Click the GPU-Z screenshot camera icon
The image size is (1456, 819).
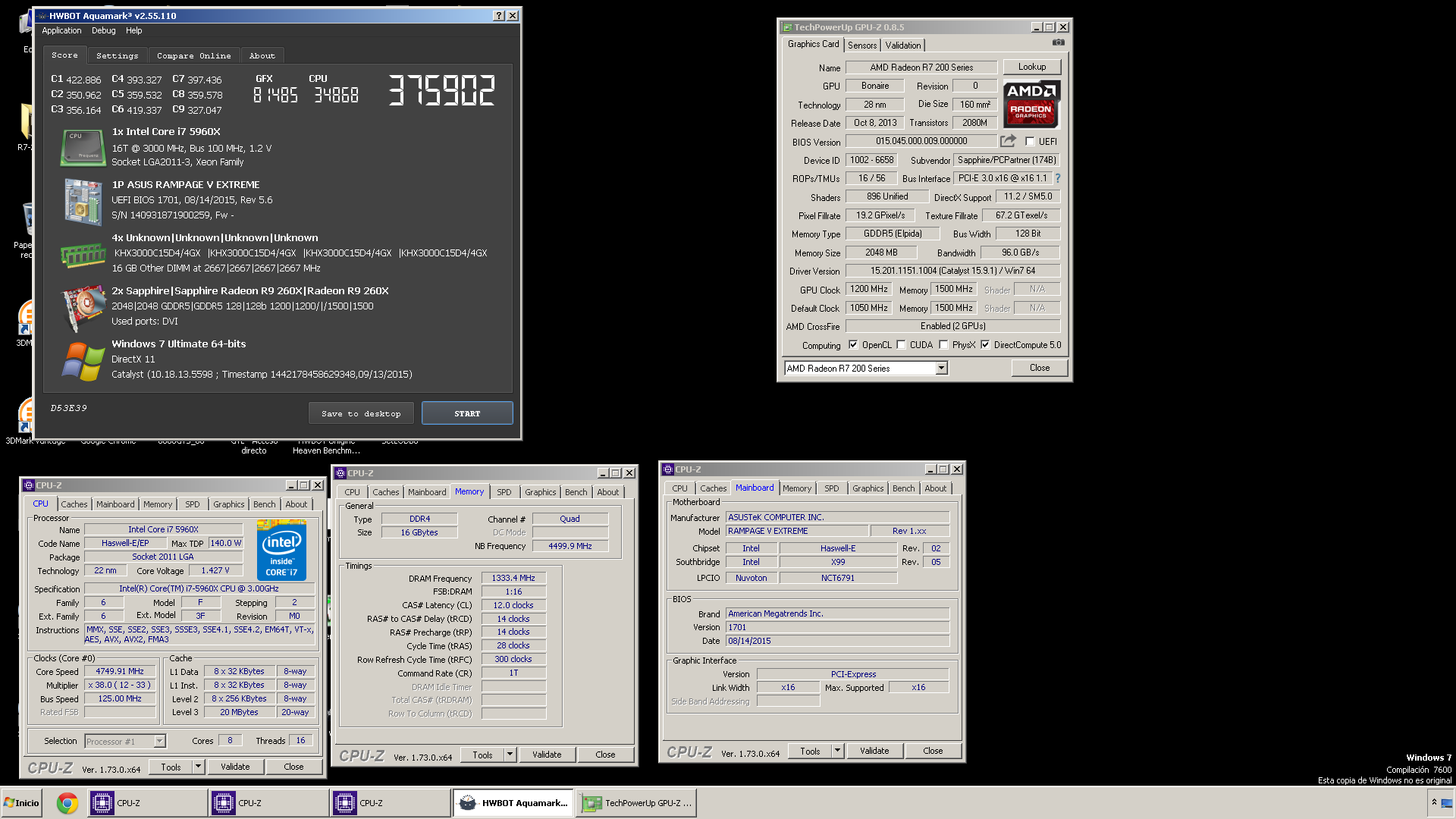coord(1058,43)
